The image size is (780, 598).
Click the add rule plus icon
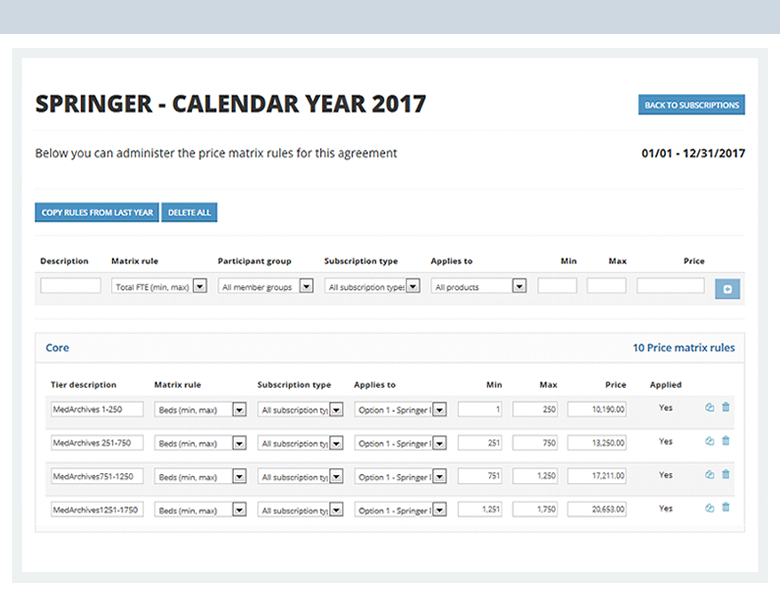727,289
